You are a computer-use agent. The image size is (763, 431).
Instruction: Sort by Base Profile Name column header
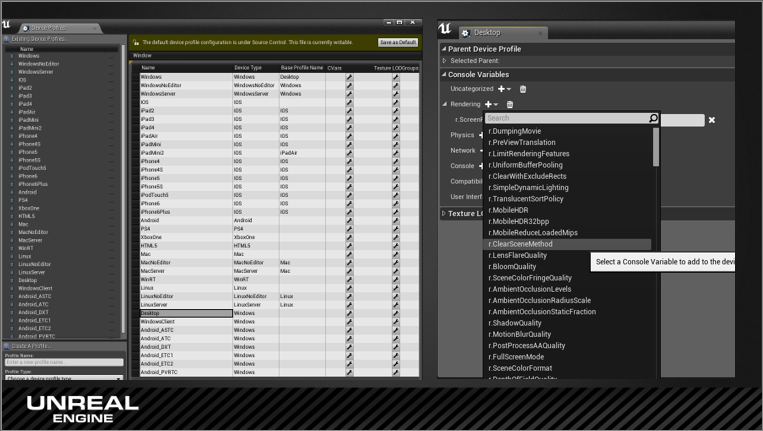click(x=302, y=68)
